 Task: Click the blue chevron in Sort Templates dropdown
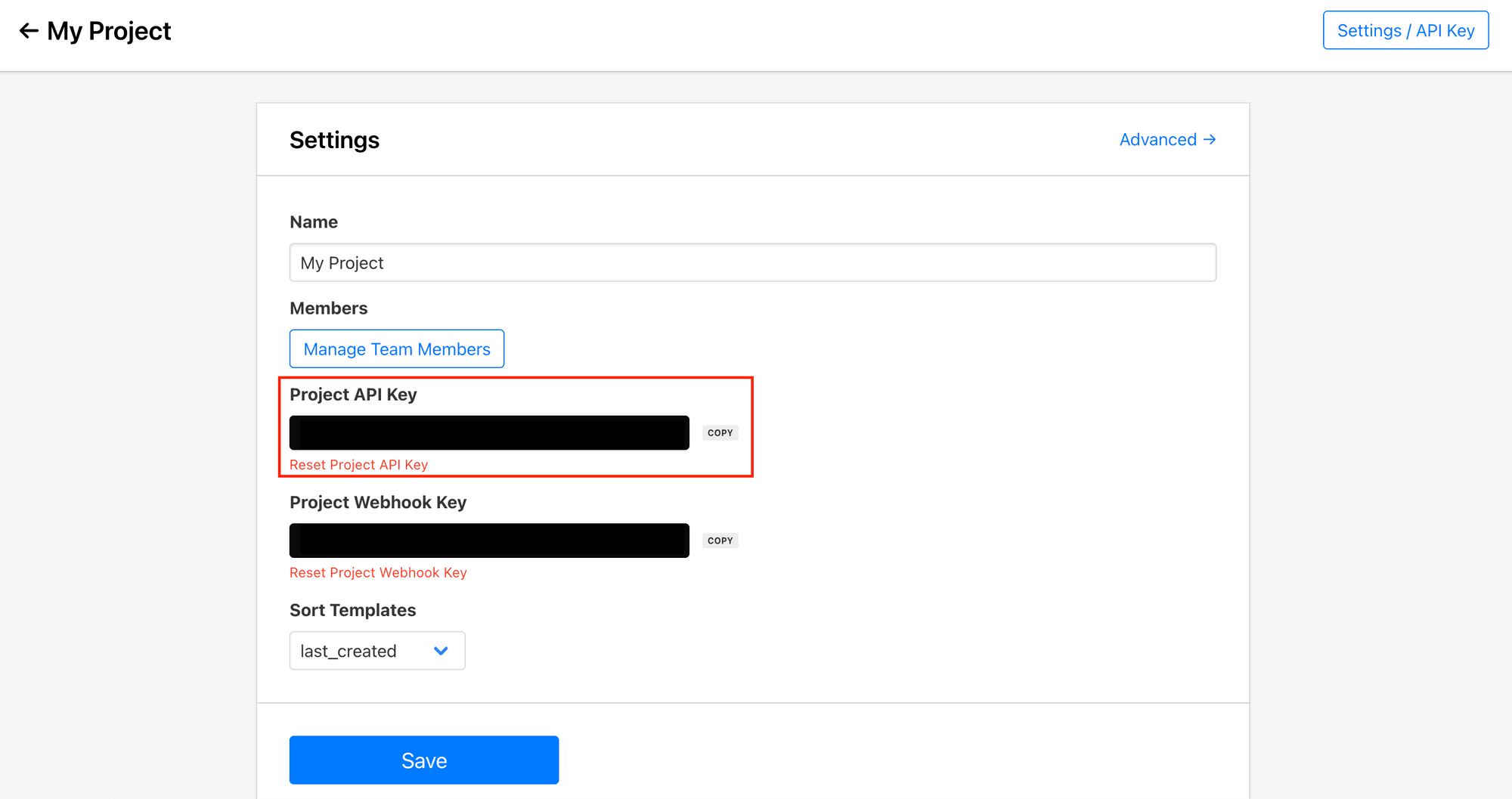coord(441,651)
